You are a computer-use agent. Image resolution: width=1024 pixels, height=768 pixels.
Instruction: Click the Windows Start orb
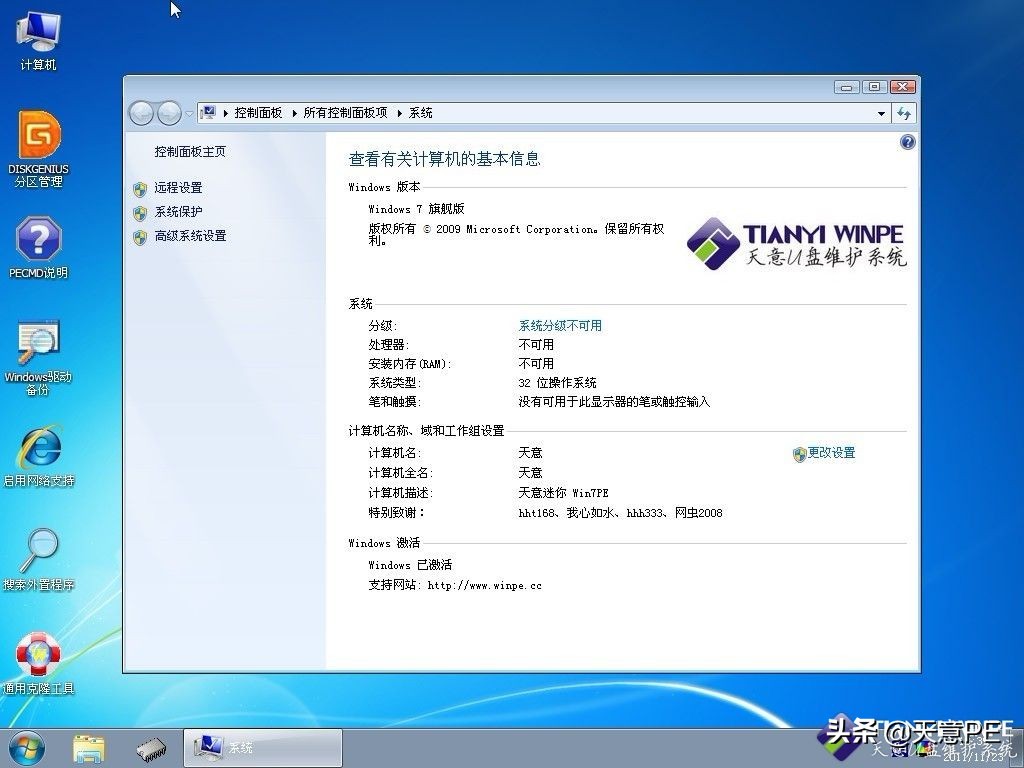click(25, 746)
